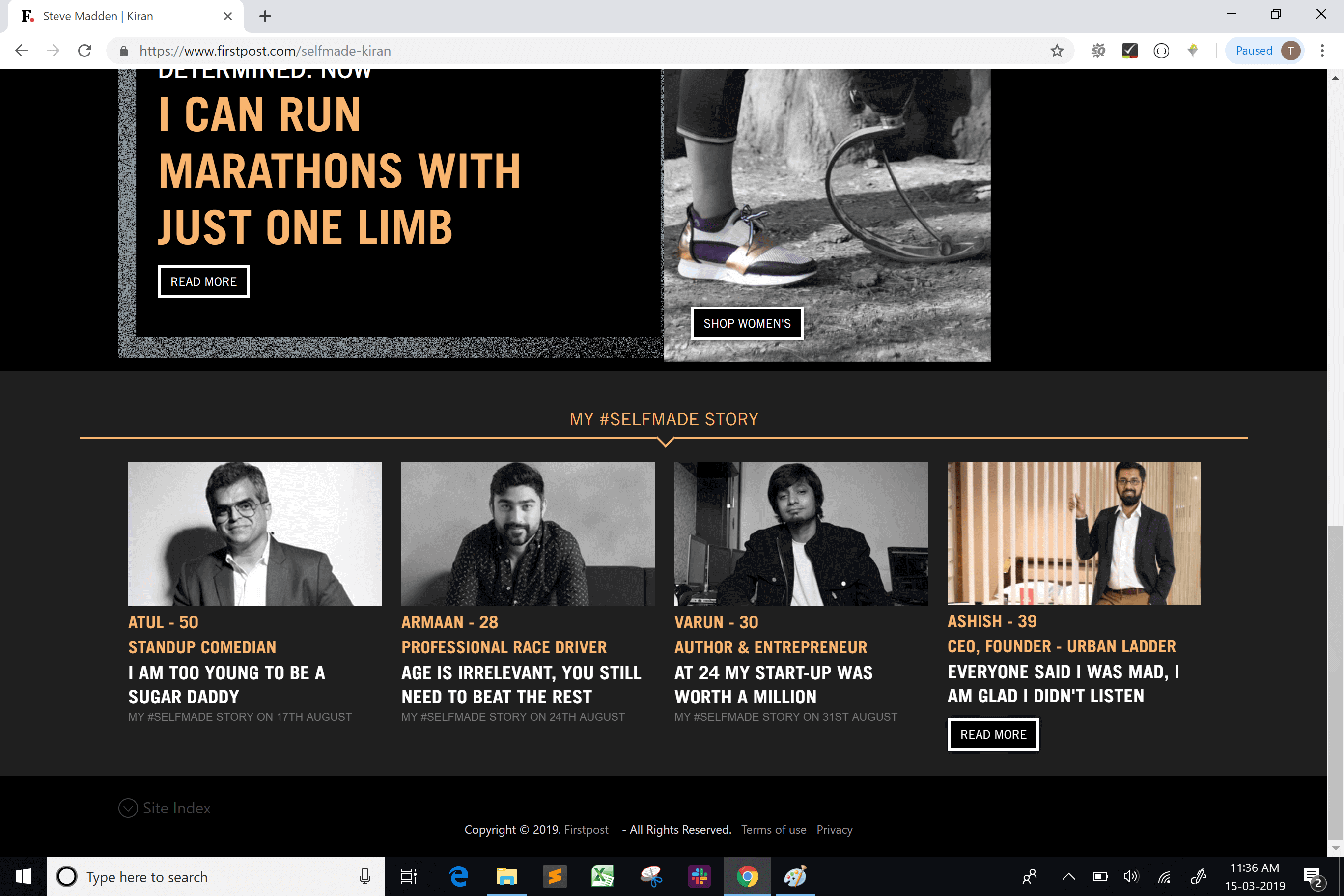Image resolution: width=1344 pixels, height=896 pixels.
Task: Click the checkmark extension icon
Action: tap(1129, 51)
